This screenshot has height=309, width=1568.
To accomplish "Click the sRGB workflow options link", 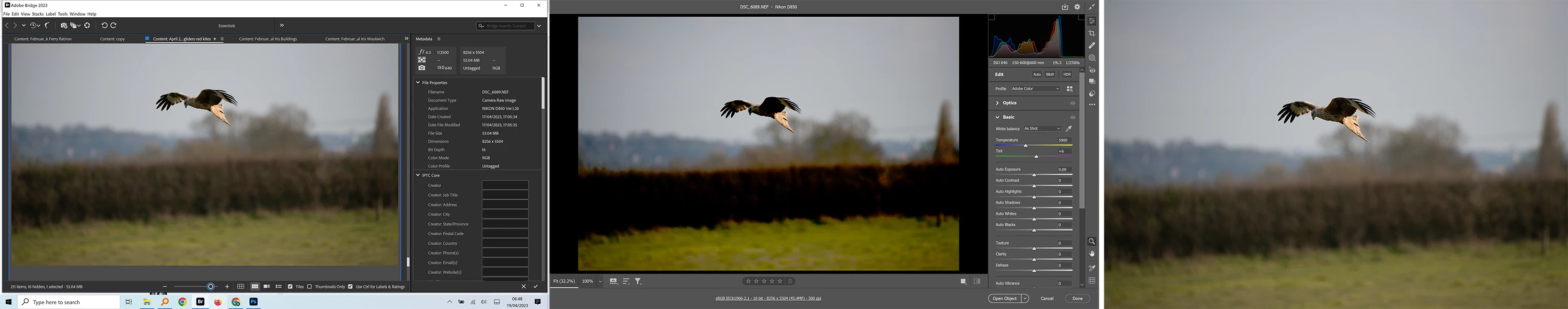I will tap(768, 299).
